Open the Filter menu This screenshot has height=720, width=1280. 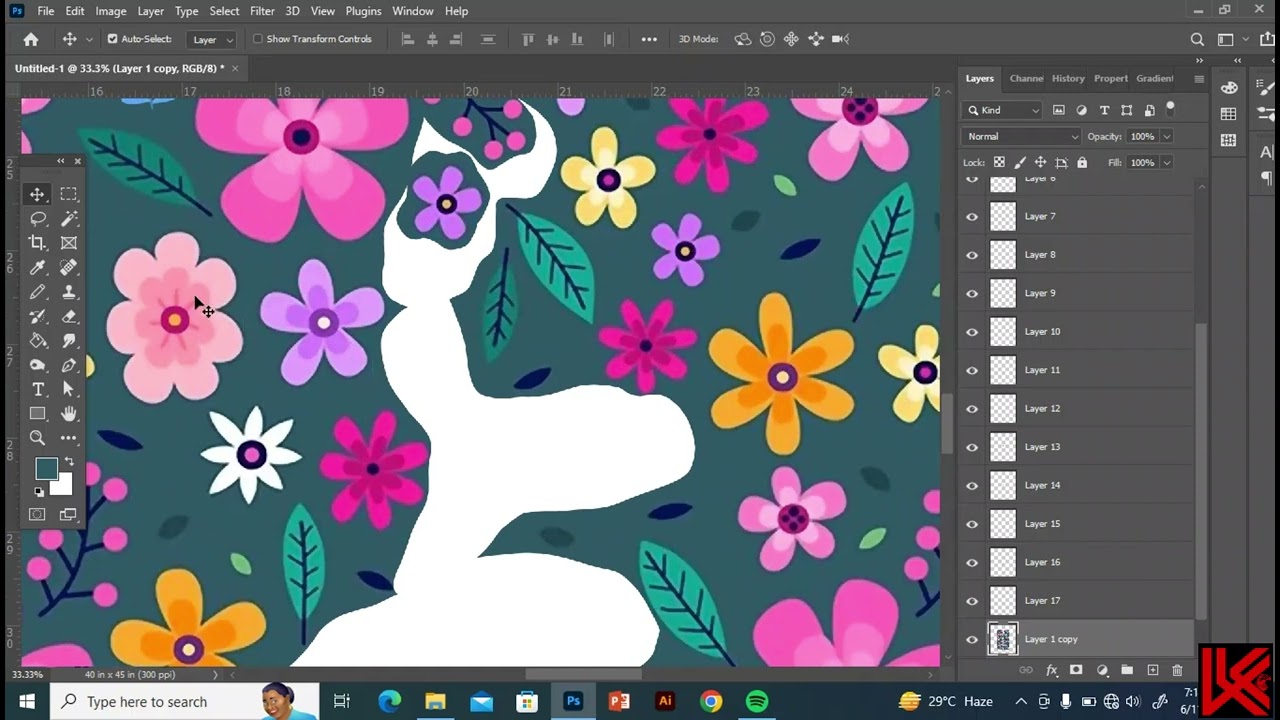(x=262, y=11)
